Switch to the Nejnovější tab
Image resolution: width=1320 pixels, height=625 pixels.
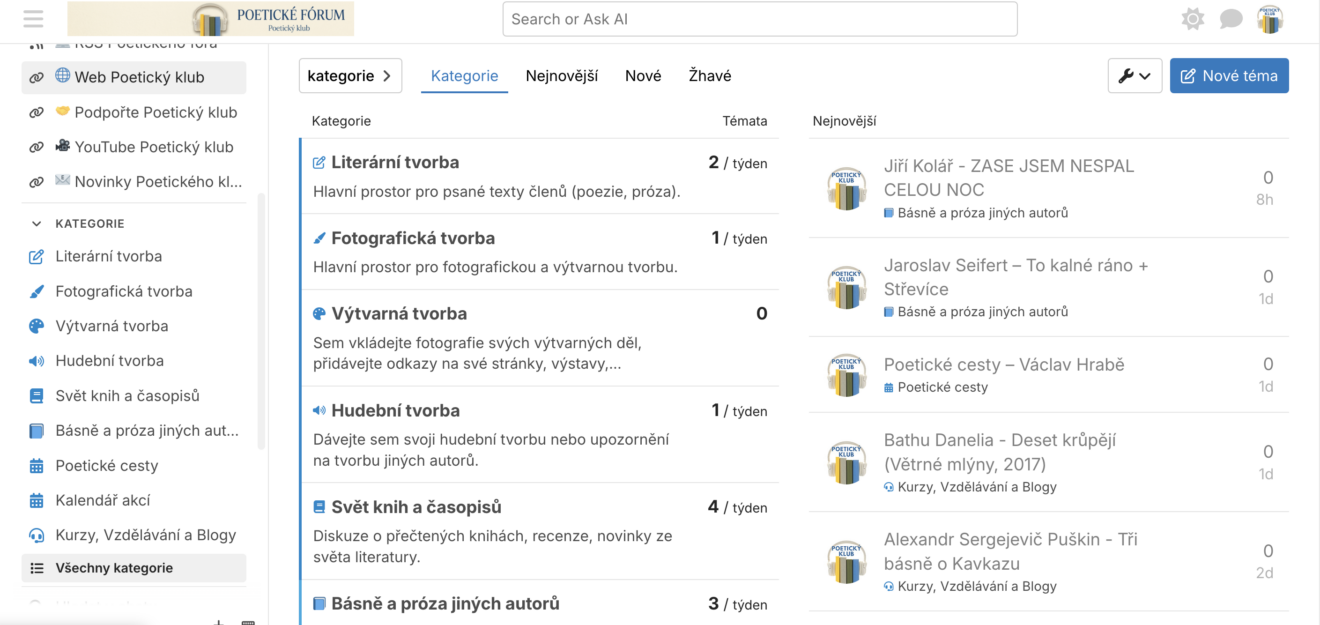(x=562, y=76)
